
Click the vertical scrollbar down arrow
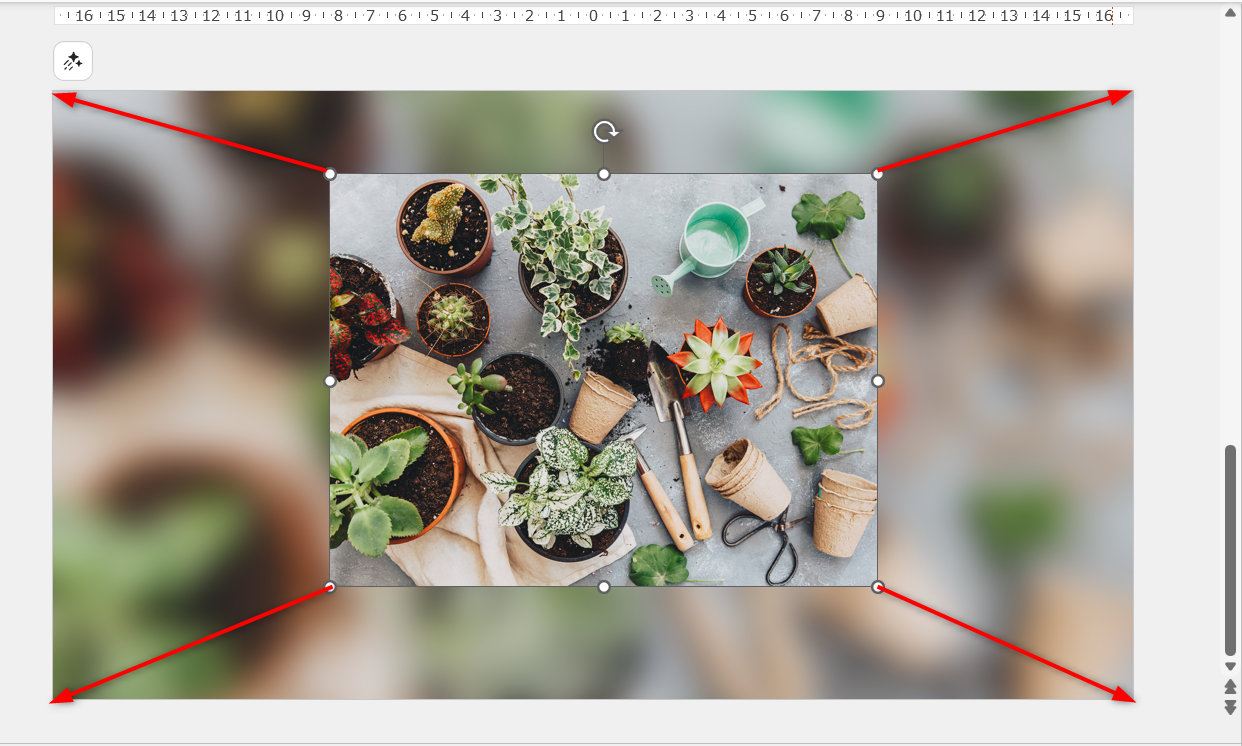tap(1231, 666)
